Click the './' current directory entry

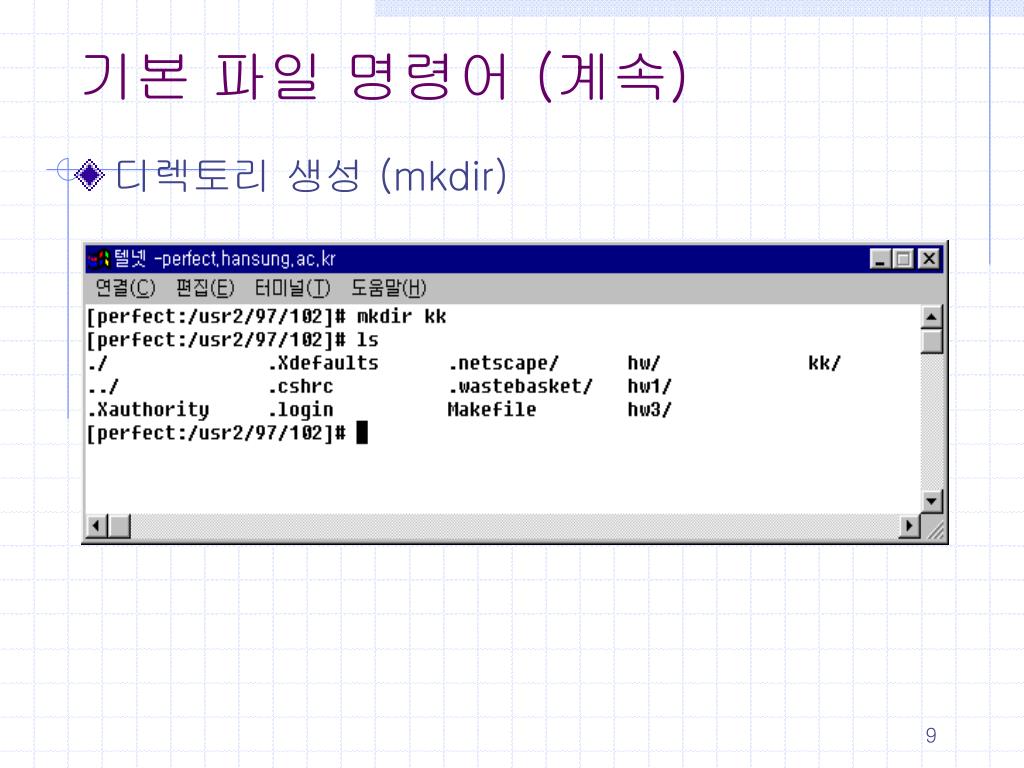pos(97,363)
